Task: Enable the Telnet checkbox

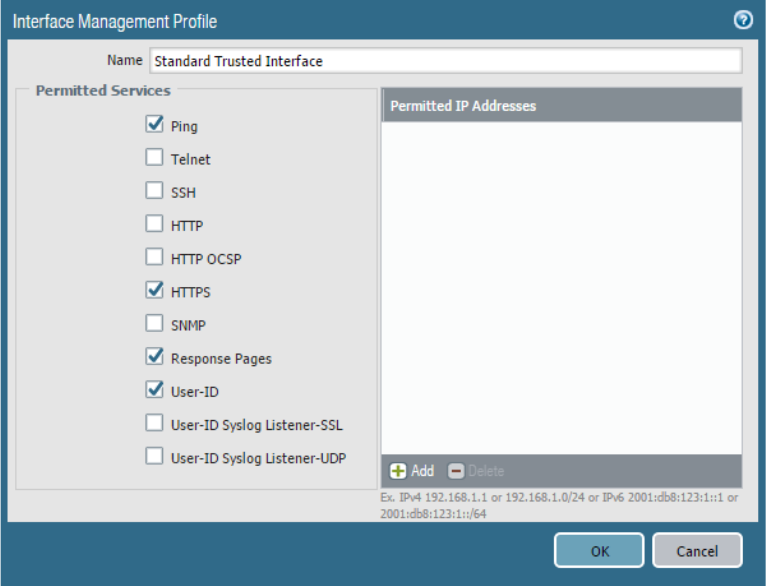Action: 154,158
